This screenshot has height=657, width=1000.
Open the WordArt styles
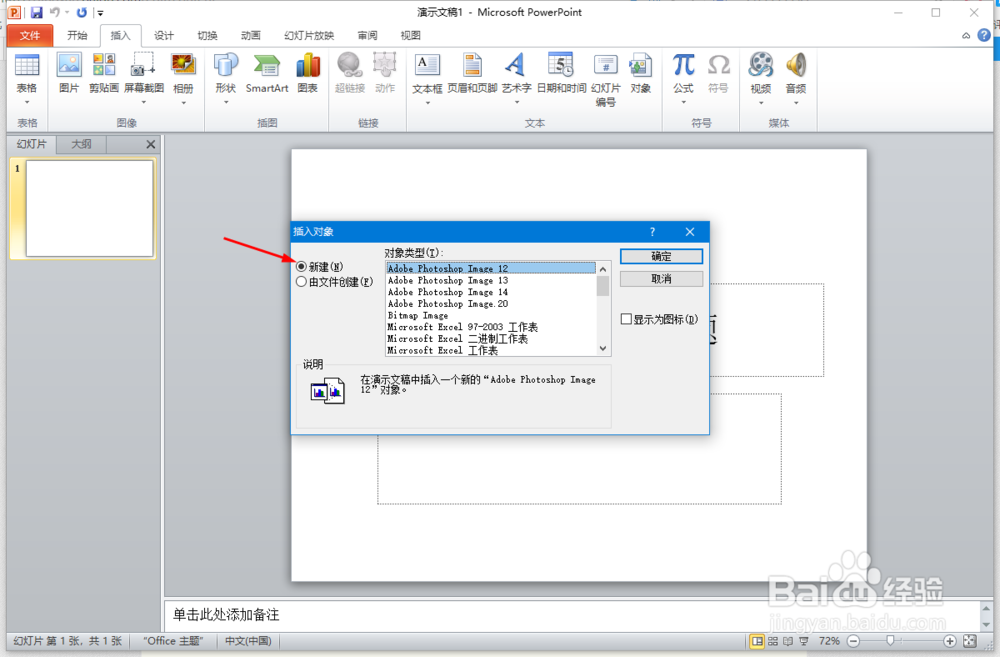(x=516, y=73)
